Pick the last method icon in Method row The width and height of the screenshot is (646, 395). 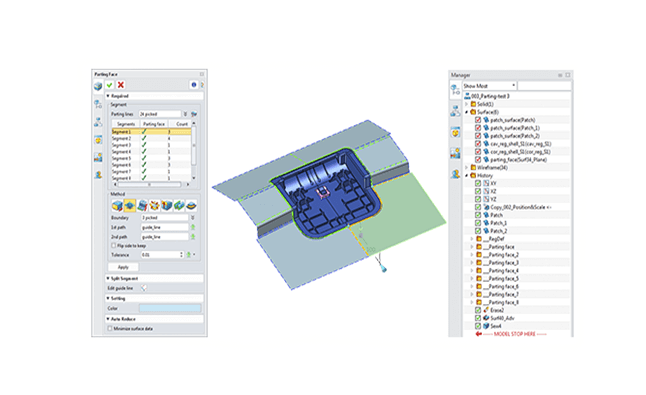point(191,205)
